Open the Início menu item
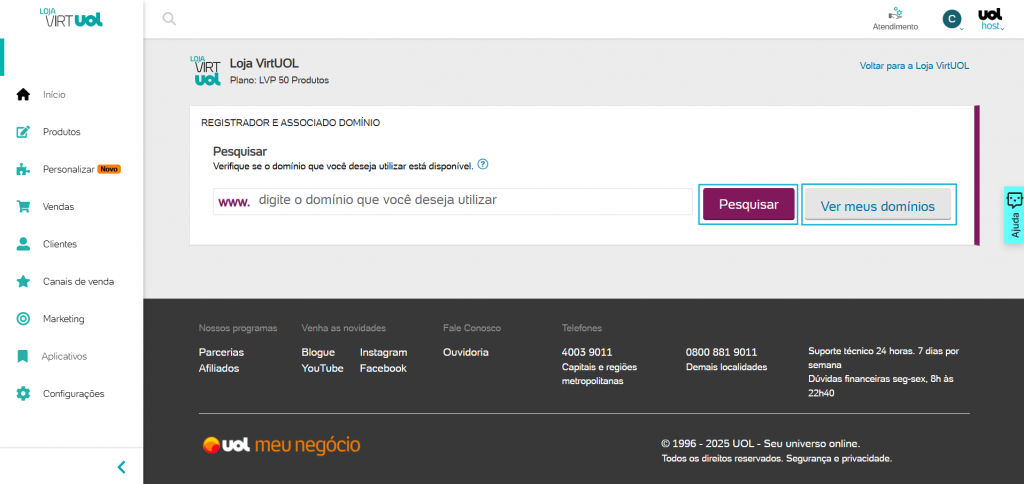Image resolution: width=1024 pixels, height=484 pixels. click(x=54, y=95)
